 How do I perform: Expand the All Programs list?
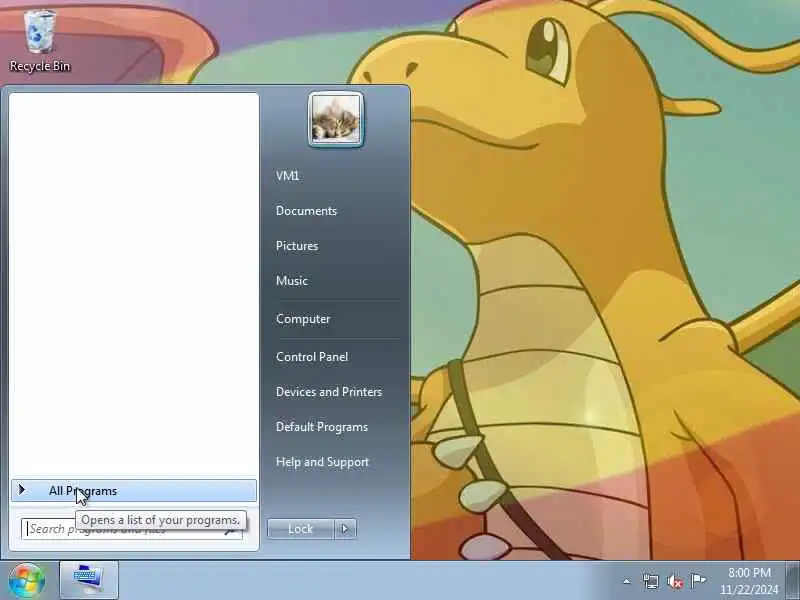(134, 491)
